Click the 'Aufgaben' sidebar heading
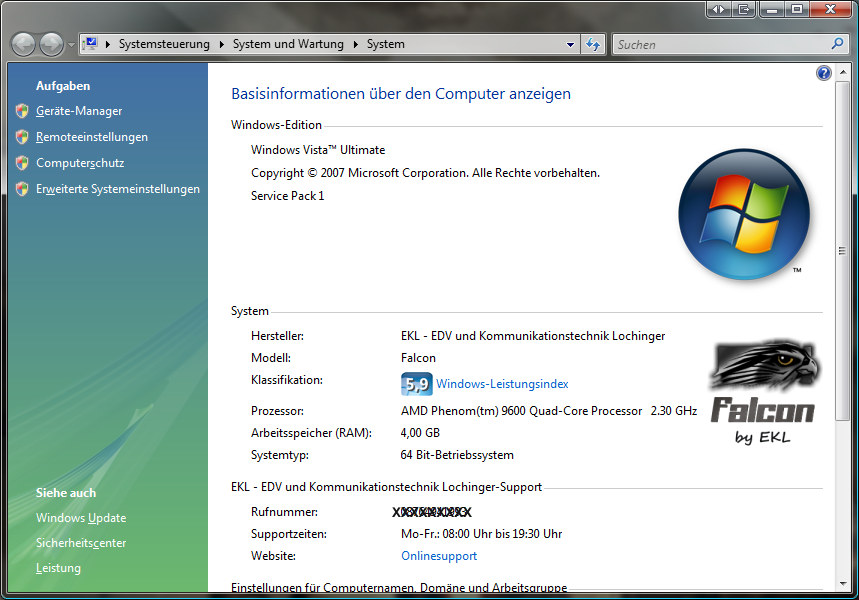The height and width of the screenshot is (600, 859). [x=63, y=86]
